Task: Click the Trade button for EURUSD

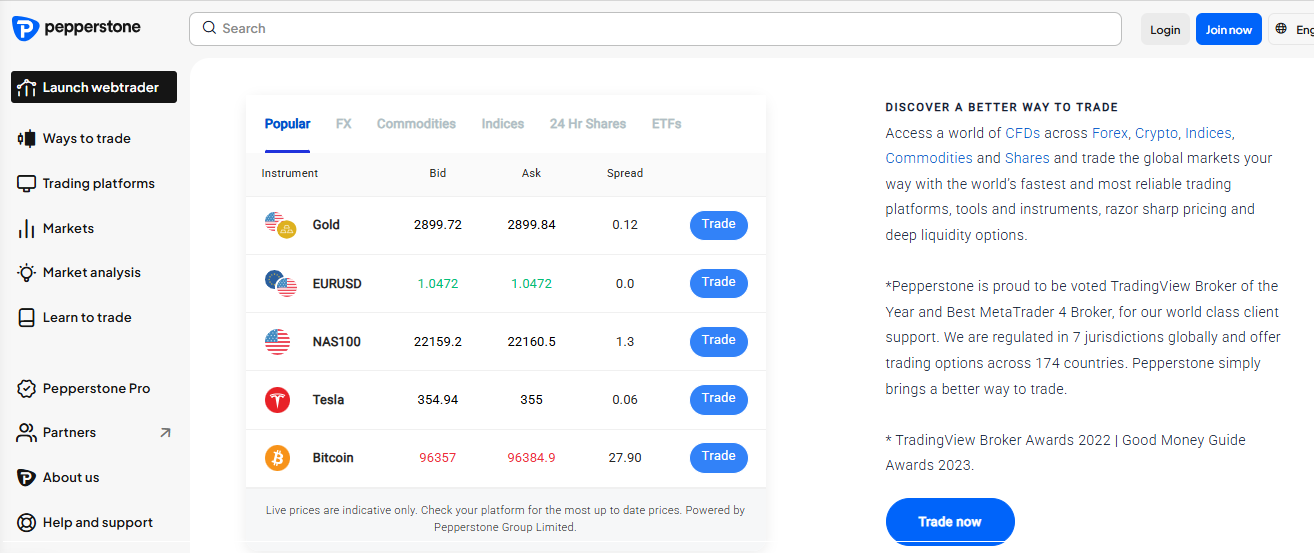Action: tap(719, 283)
